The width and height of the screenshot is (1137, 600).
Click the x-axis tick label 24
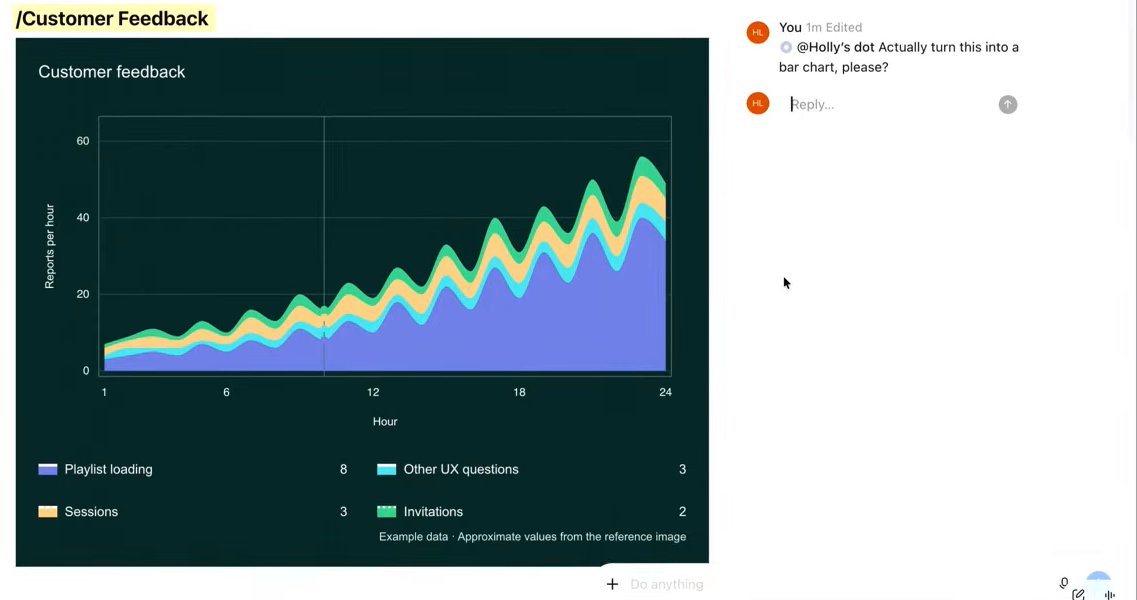[666, 392]
